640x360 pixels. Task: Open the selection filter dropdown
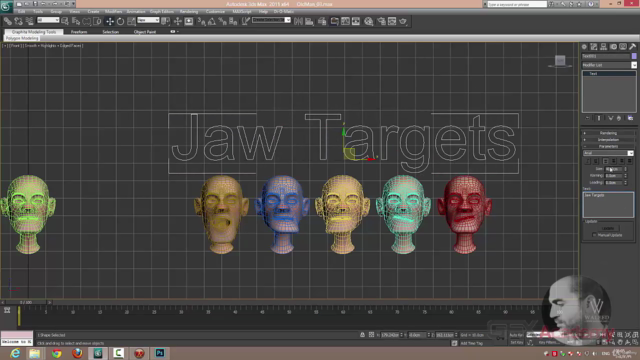coord(48,20)
